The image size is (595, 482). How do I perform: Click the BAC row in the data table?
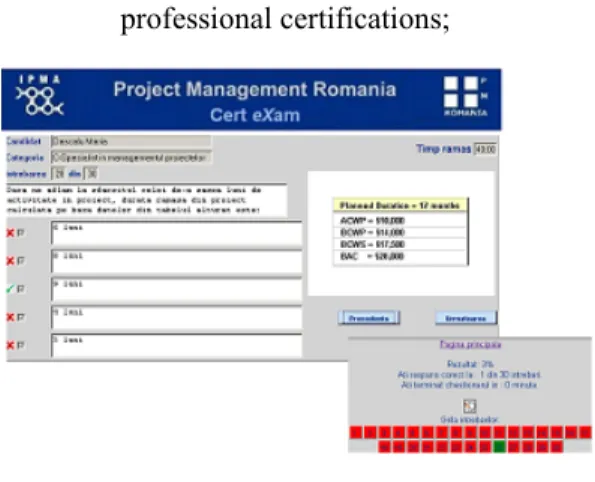pos(400,256)
